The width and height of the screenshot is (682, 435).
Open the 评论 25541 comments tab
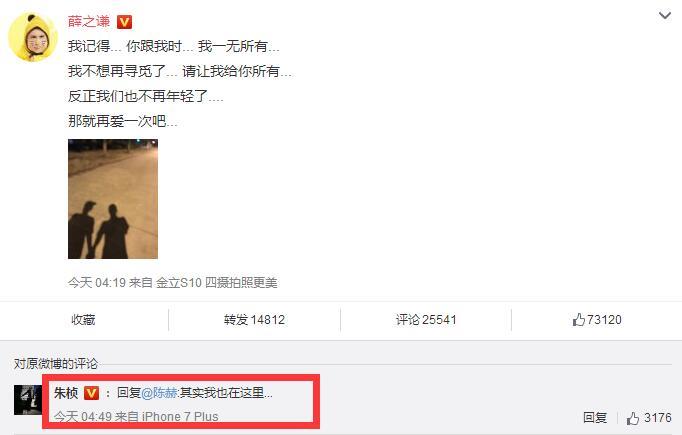pyautogui.click(x=426, y=320)
